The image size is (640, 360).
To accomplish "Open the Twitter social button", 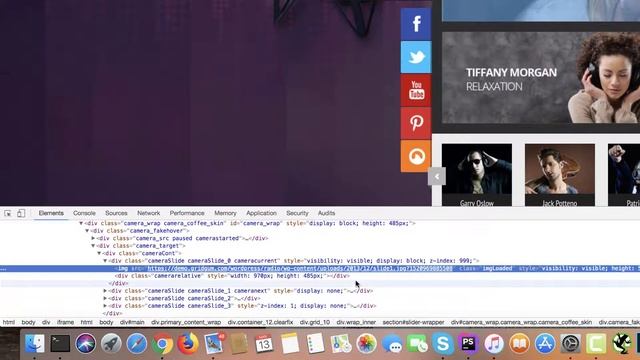I will pos(416,57).
